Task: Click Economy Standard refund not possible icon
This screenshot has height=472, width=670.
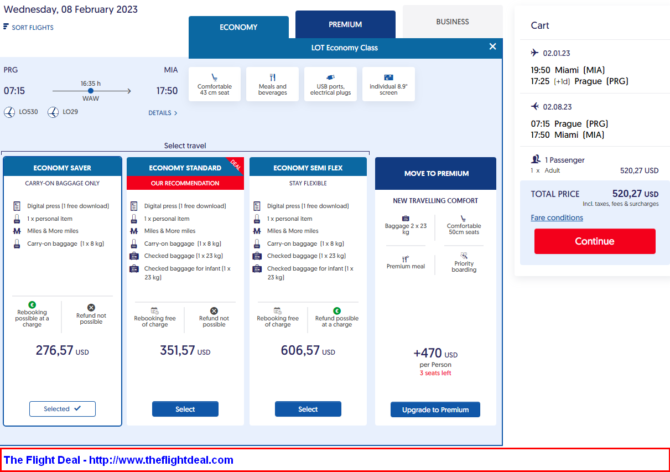Action: click(x=214, y=311)
